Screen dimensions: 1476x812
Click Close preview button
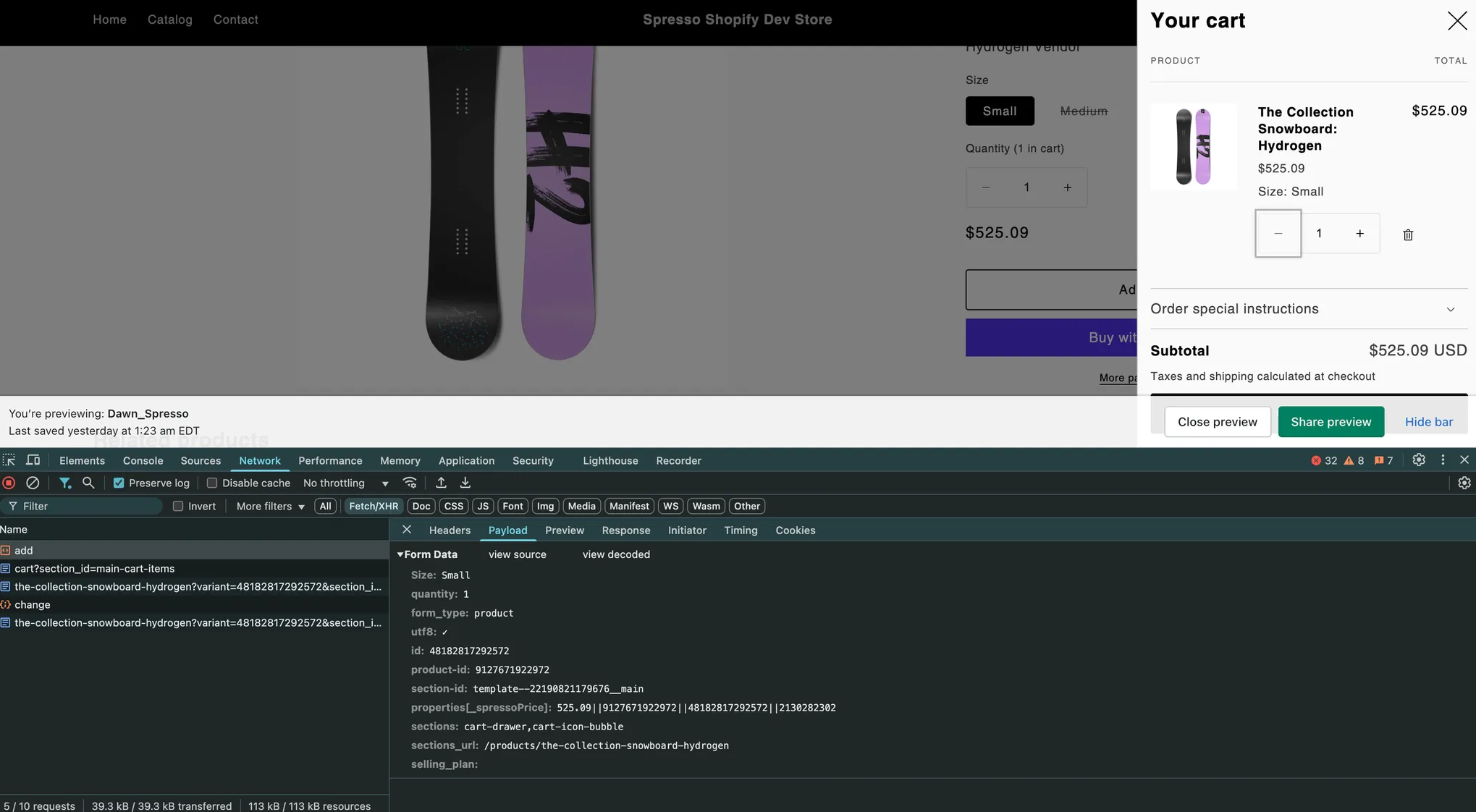pos(1217,422)
